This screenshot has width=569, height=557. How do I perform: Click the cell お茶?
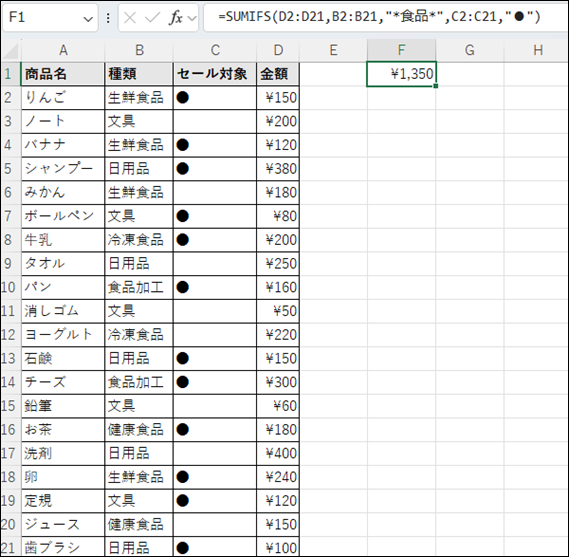tap(63, 430)
